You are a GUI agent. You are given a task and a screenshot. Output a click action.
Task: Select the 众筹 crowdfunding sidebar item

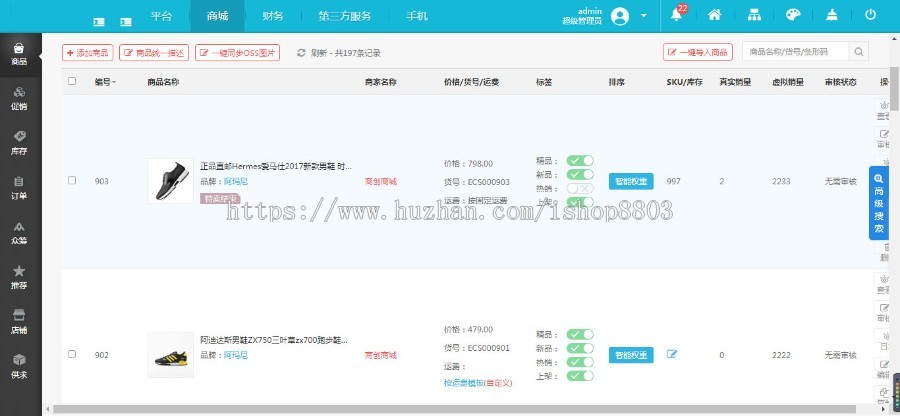point(19,233)
